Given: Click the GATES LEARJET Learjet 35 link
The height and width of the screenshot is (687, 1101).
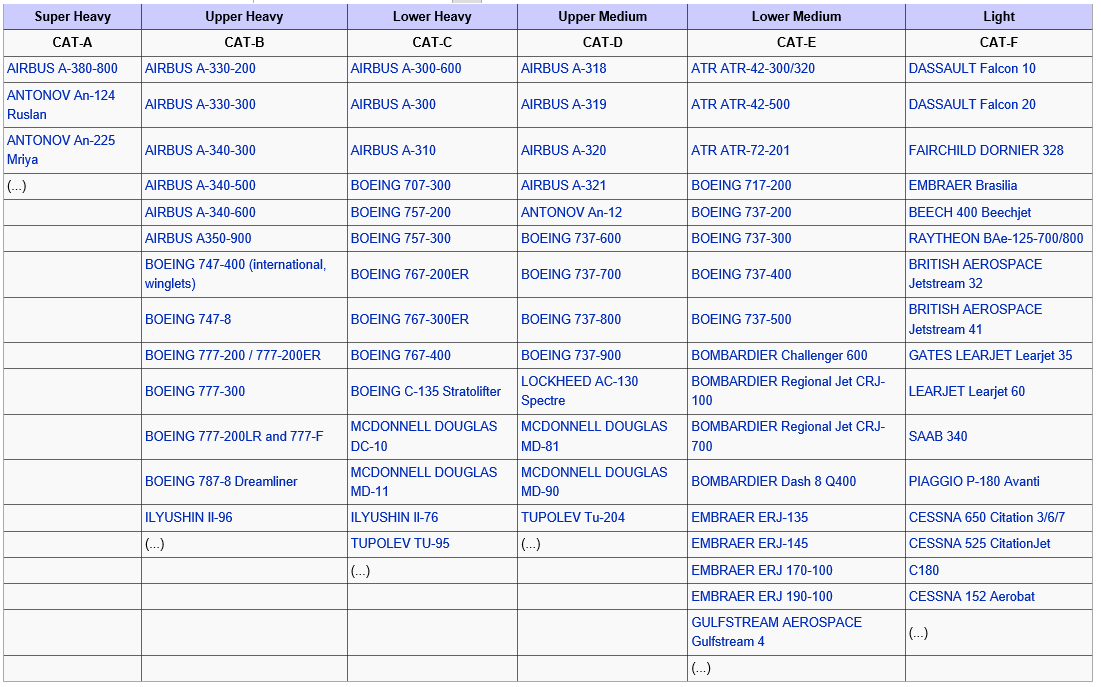Looking at the screenshot, I should 991,355.
